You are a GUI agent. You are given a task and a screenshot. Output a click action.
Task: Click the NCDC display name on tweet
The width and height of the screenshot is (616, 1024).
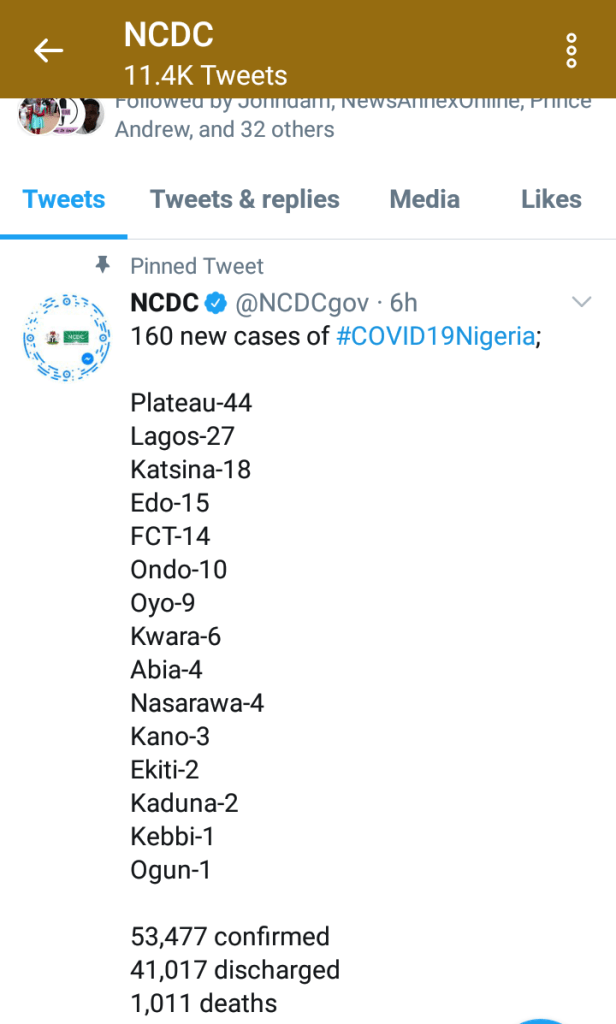pyautogui.click(x=164, y=303)
